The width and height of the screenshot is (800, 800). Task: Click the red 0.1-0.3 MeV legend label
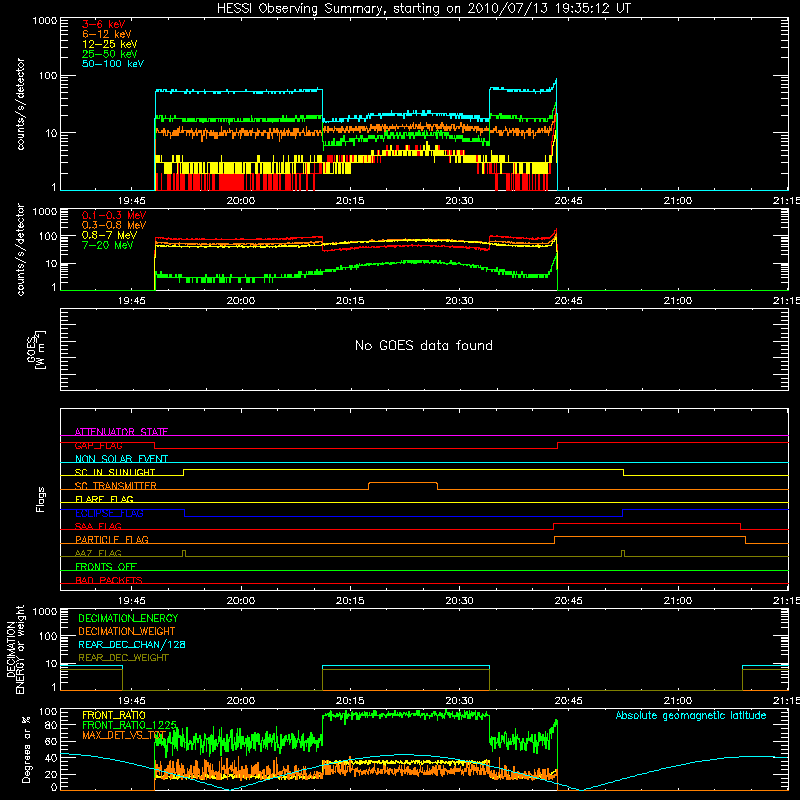tap(114, 215)
